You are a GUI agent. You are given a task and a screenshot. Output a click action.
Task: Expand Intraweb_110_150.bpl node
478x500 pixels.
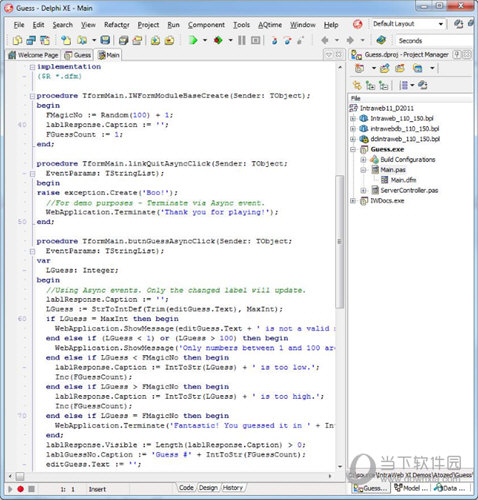tap(353, 118)
